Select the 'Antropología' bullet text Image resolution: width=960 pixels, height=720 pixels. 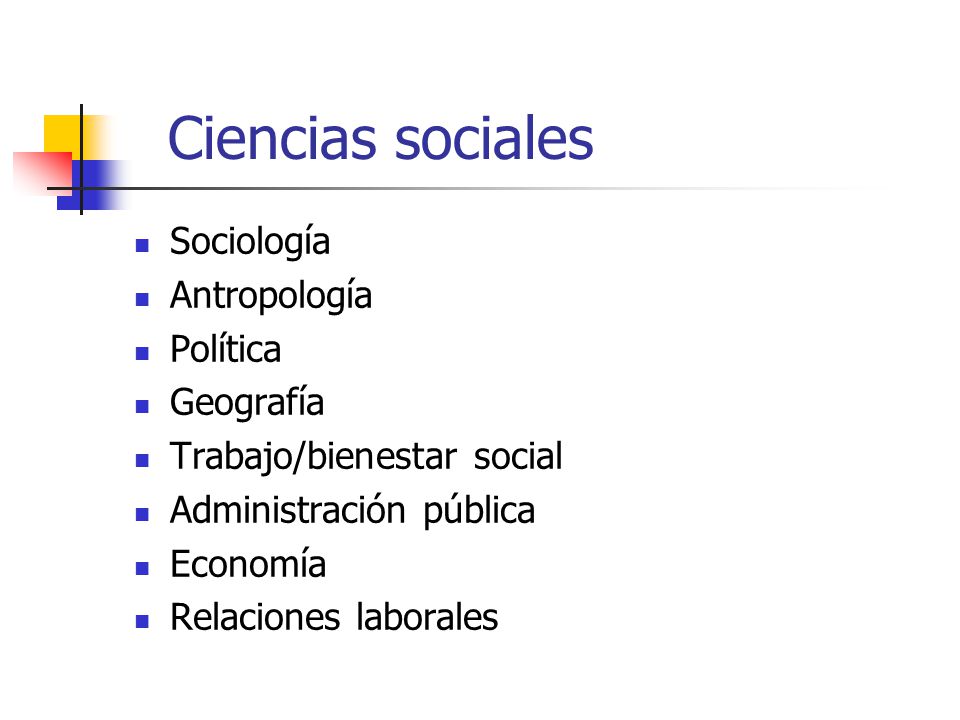tap(271, 296)
